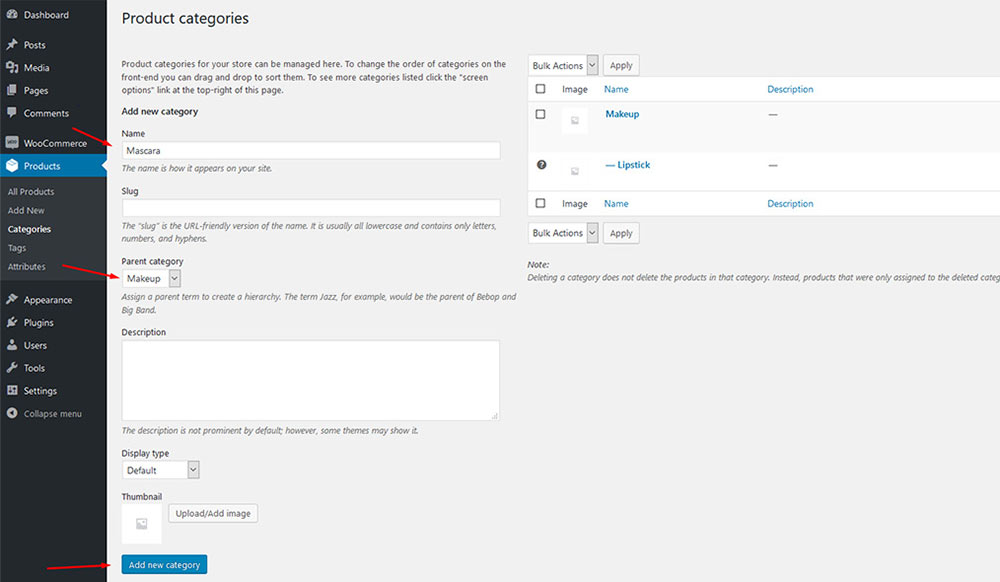Click the Plugins plug icon
1000x582 pixels.
[11, 322]
